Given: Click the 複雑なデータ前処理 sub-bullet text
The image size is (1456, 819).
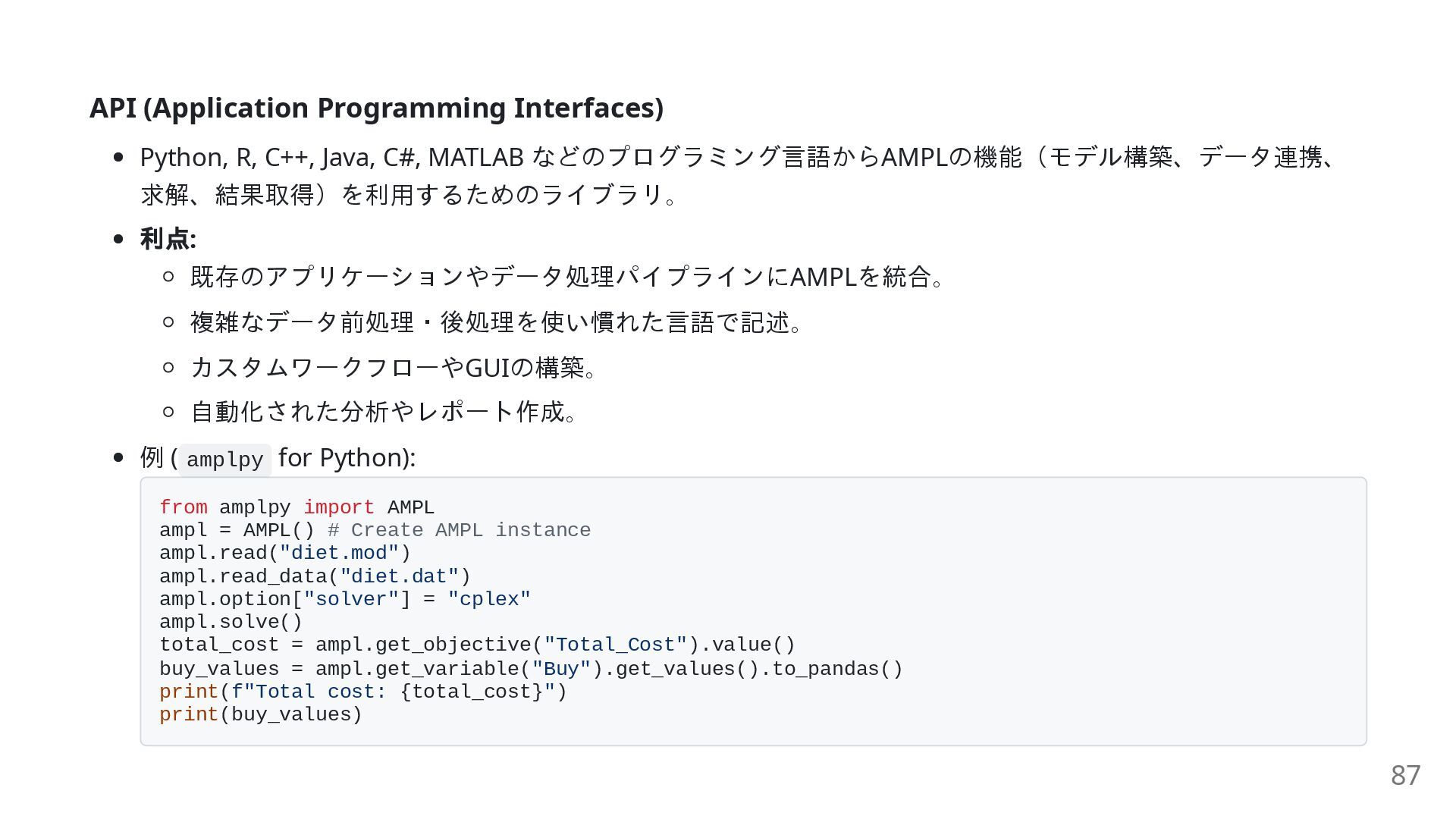Looking at the screenshot, I should click(495, 322).
